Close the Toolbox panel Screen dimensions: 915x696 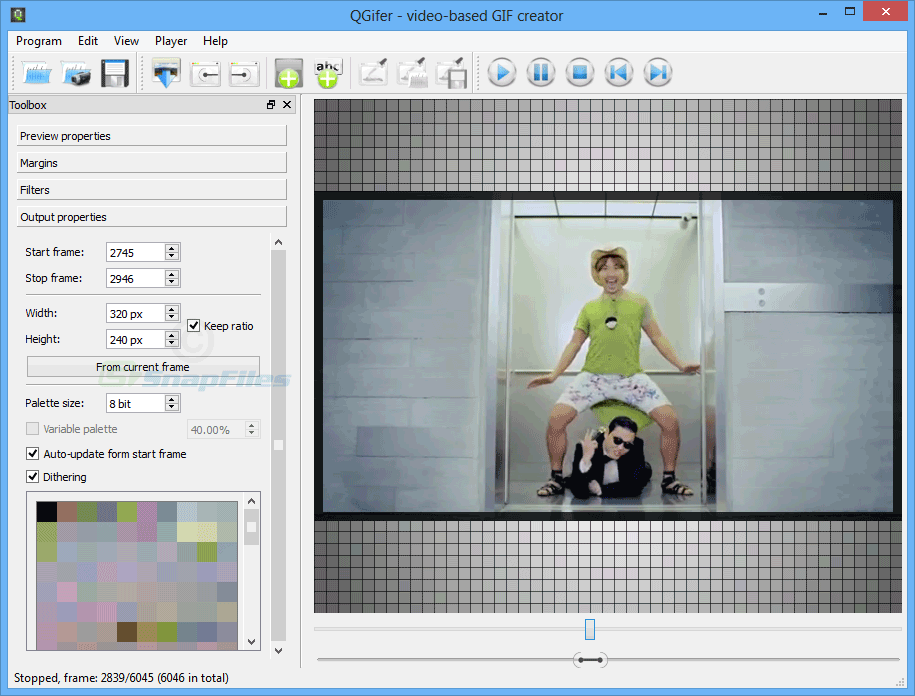click(287, 104)
